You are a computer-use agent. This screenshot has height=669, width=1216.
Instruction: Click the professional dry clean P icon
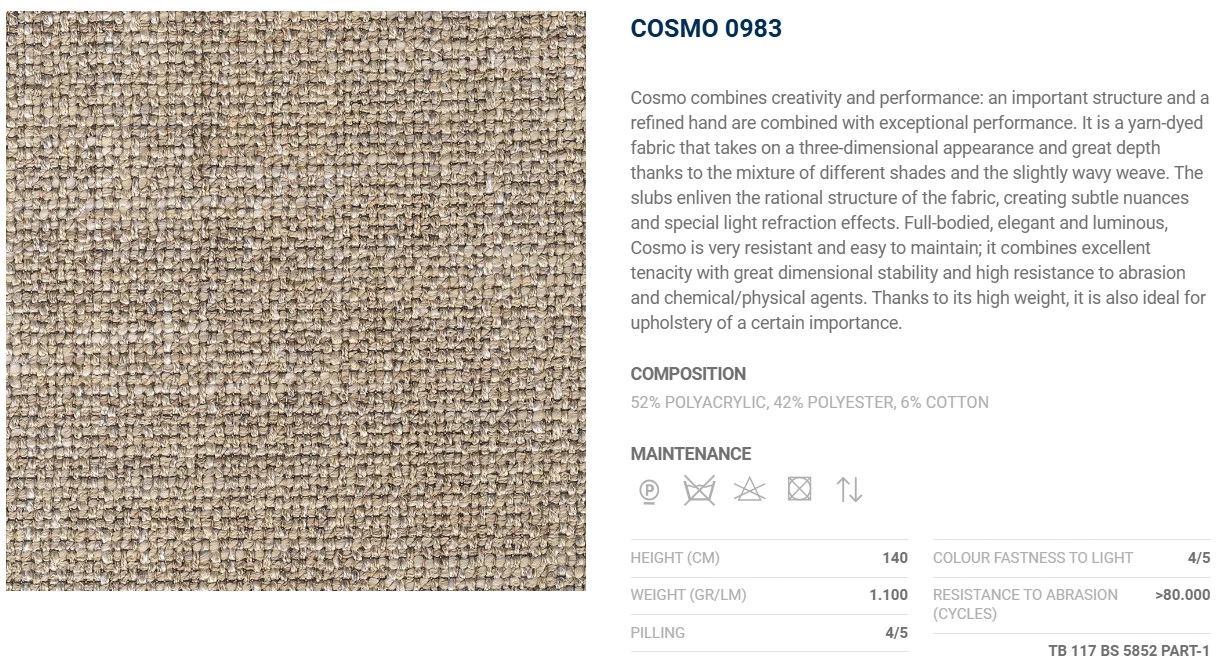click(649, 490)
